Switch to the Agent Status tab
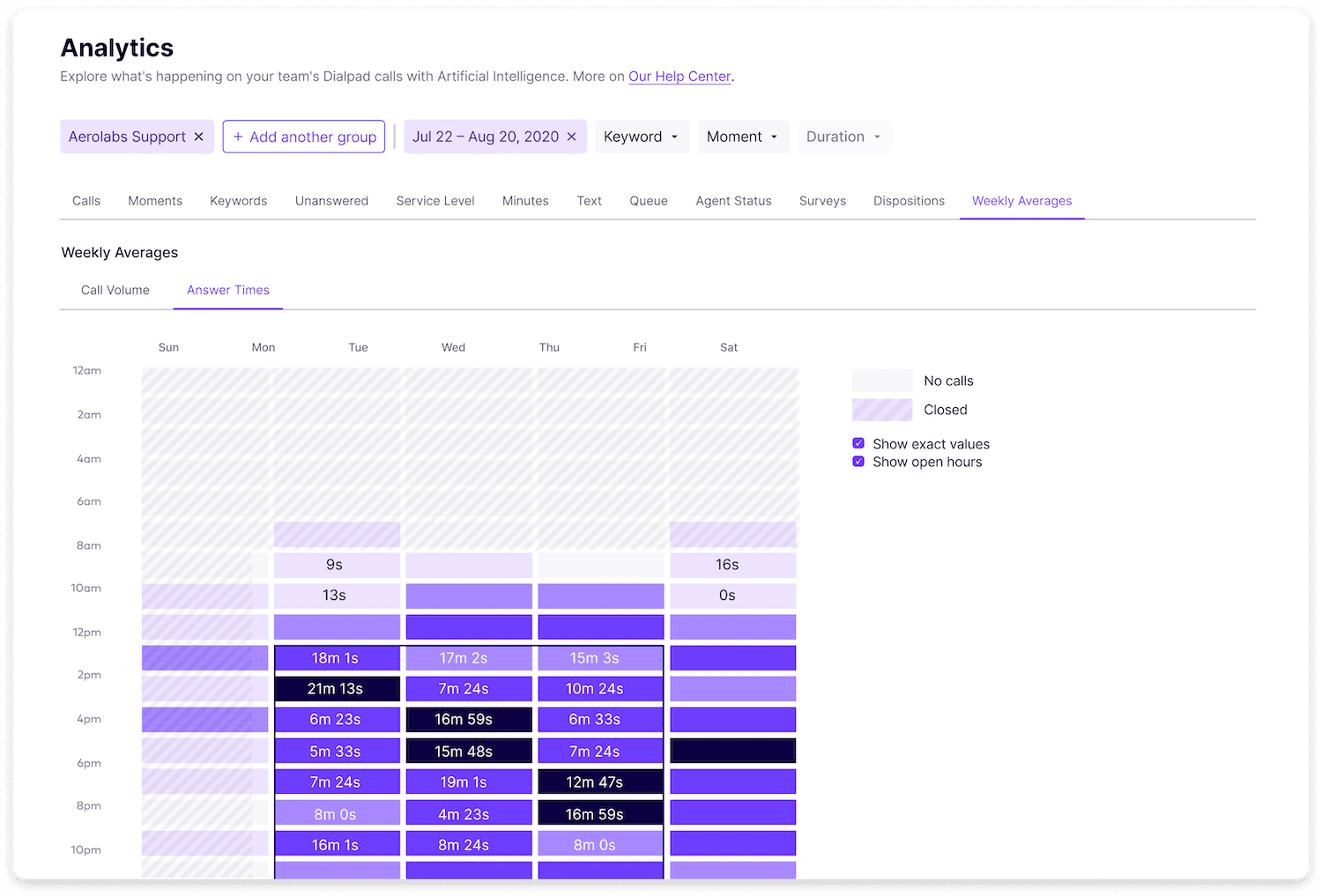The width and height of the screenshot is (1322, 896). pos(733,201)
